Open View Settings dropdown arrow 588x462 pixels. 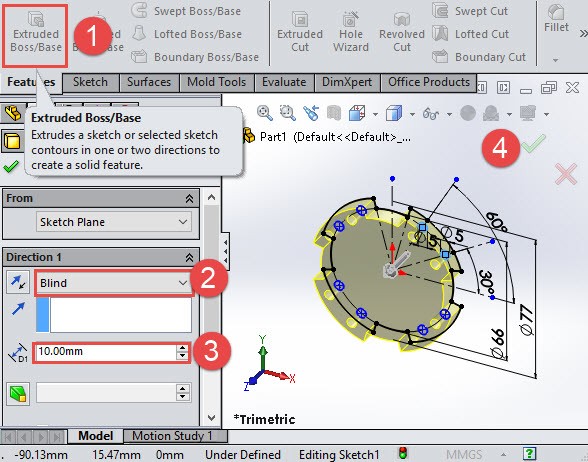tap(546, 114)
